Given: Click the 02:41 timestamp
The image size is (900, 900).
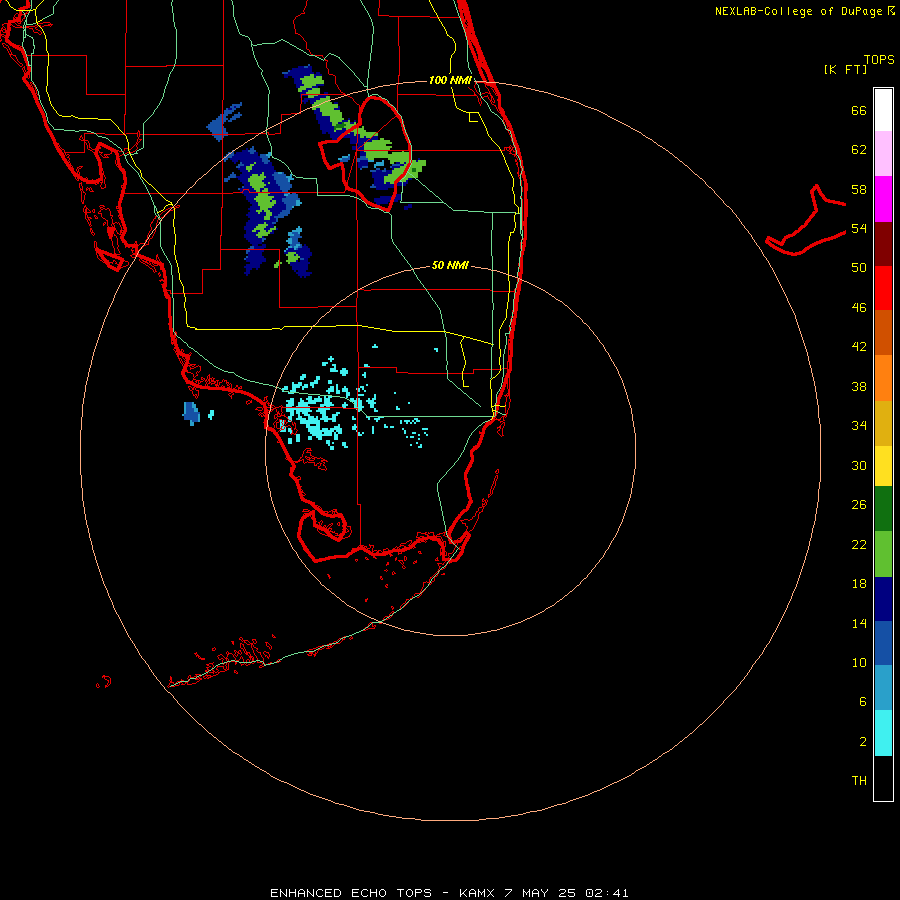Looking at the screenshot, I should coord(607,893).
